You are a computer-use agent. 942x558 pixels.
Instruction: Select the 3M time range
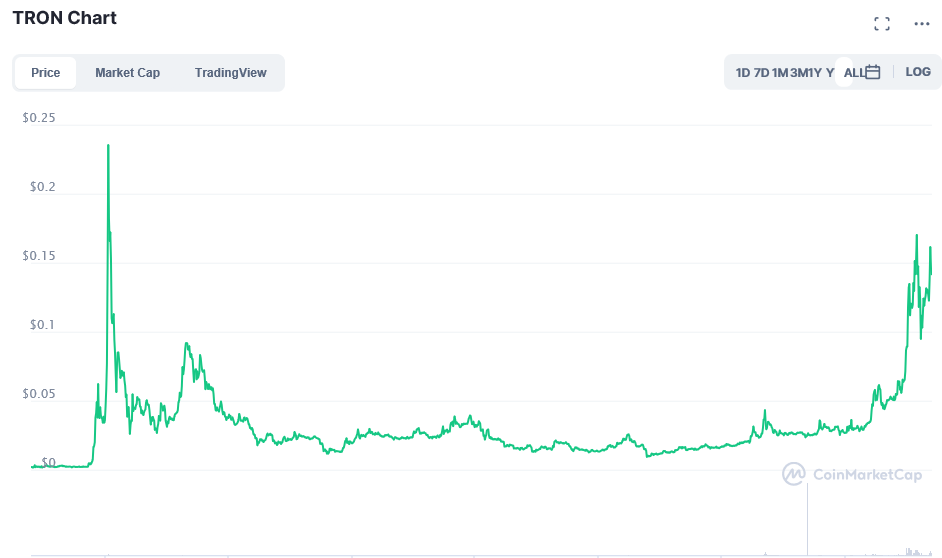pos(799,73)
